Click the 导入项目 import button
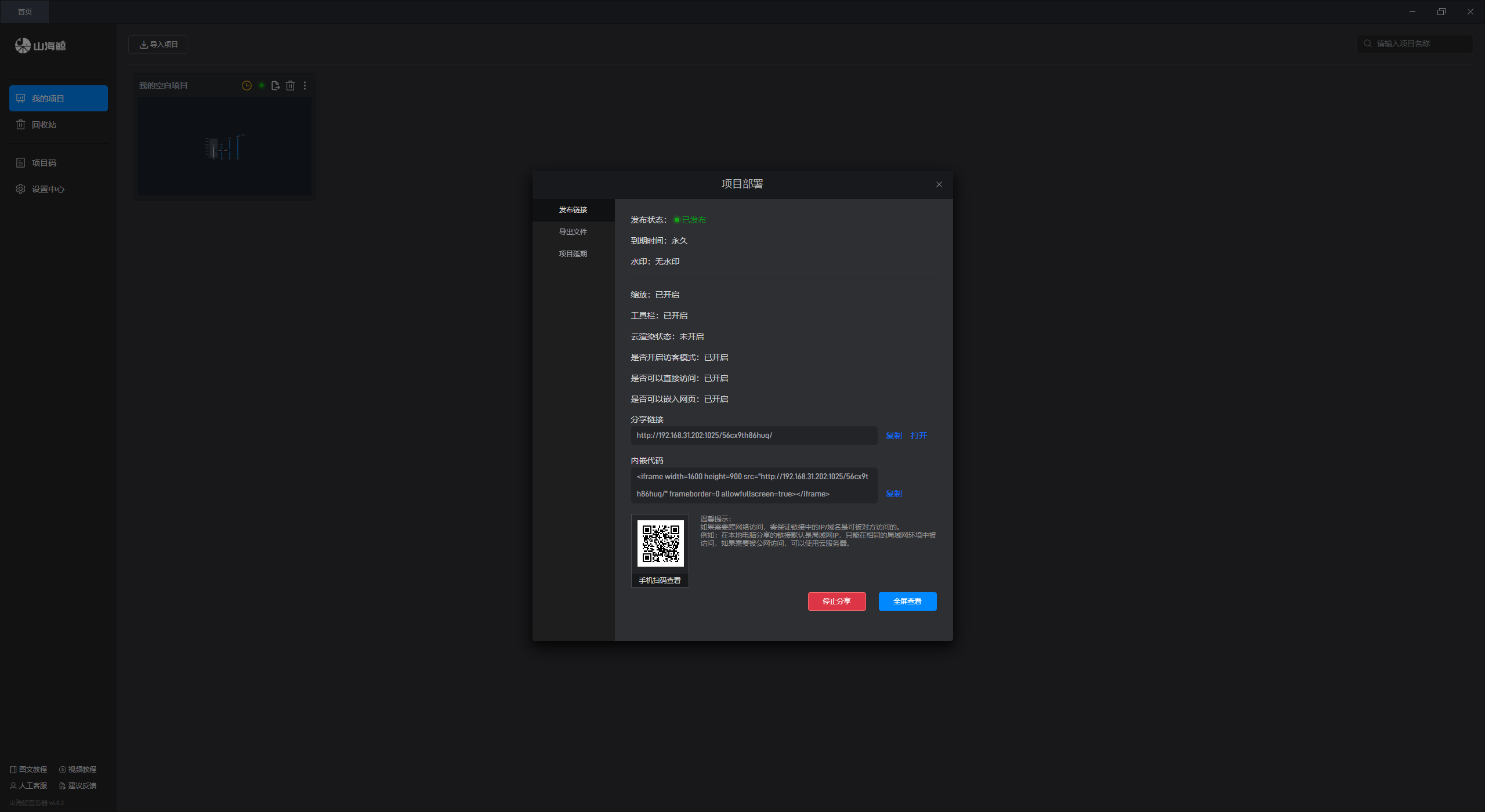Image resolution: width=1485 pixels, height=812 pixels. pyautogui.click(x=158, y=45)
